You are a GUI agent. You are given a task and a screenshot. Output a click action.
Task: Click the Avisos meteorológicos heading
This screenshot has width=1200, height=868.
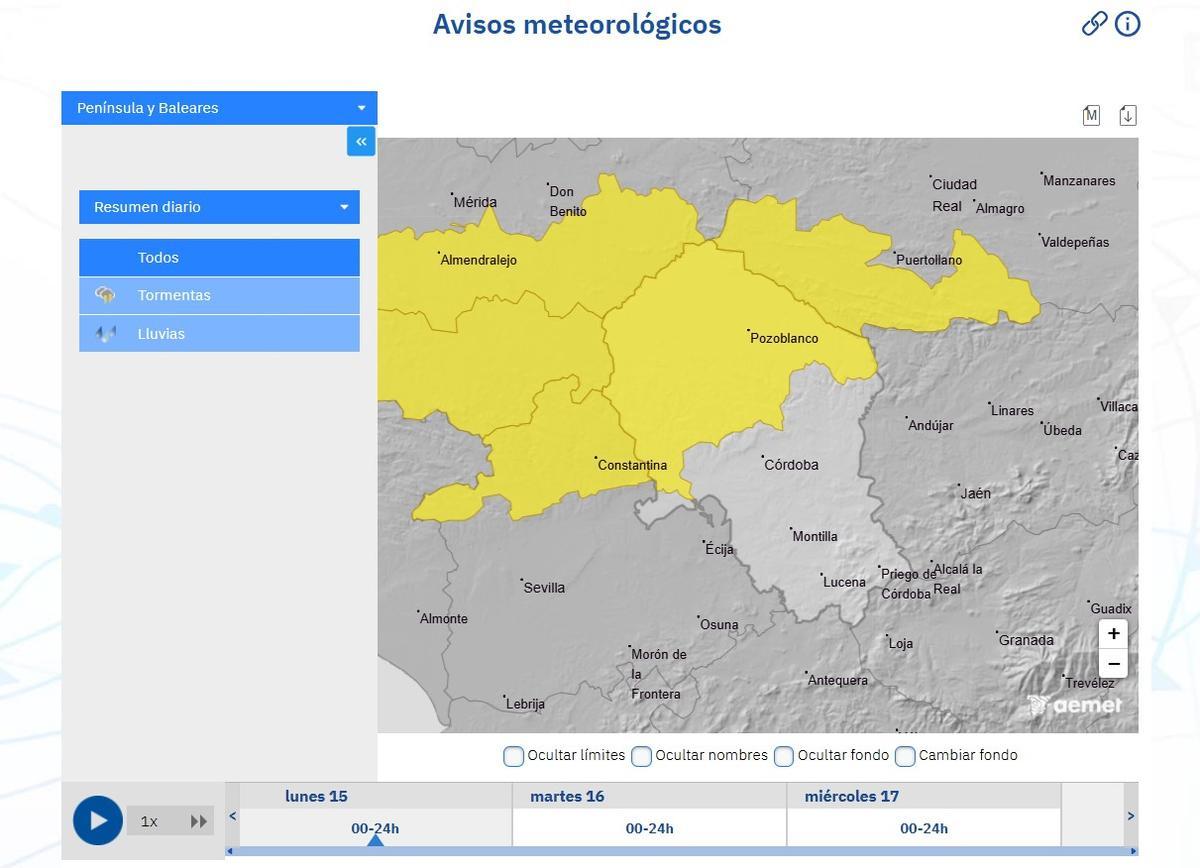(577, 24)
